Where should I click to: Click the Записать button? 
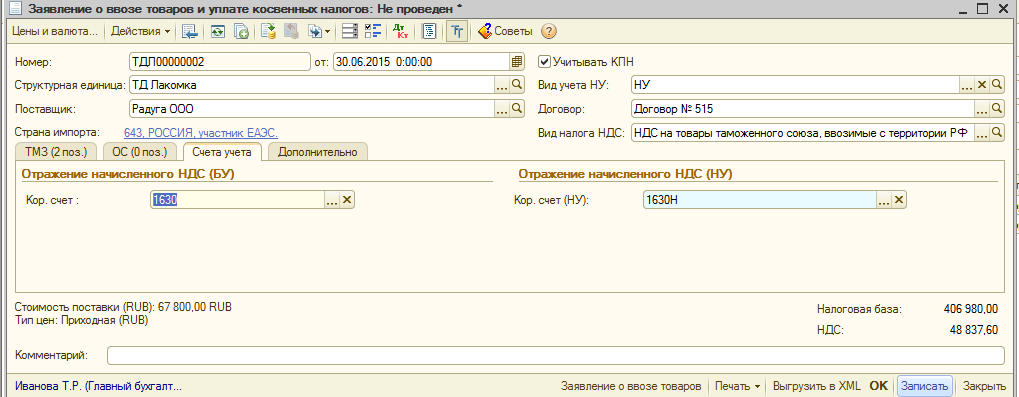926,385
